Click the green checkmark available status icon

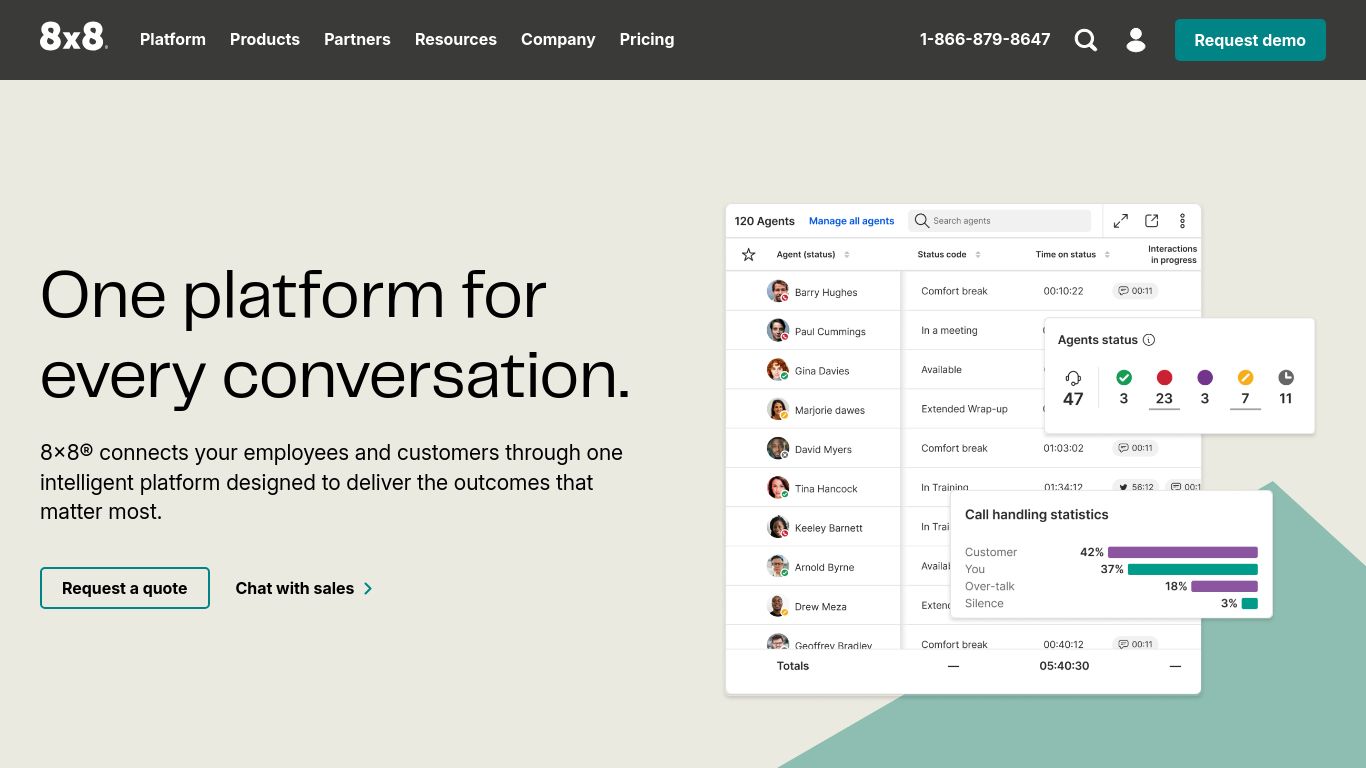[x=1124, y=377]
